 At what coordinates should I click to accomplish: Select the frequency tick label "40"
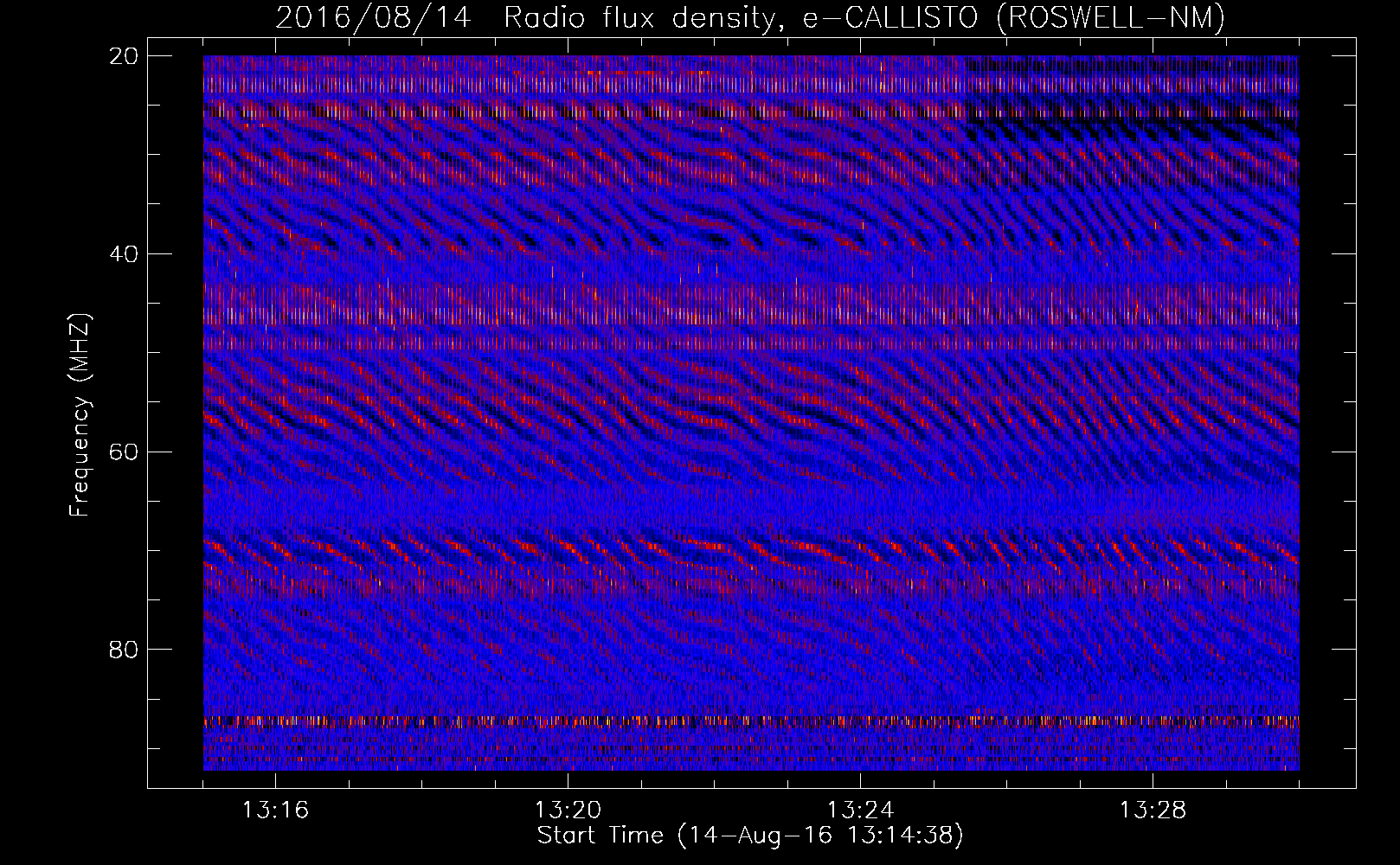point(124,254)
